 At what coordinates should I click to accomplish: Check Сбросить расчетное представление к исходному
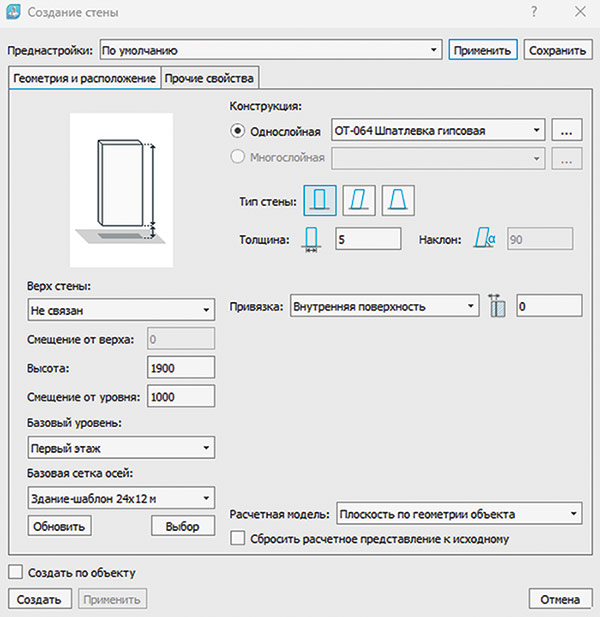coord(238,538)
